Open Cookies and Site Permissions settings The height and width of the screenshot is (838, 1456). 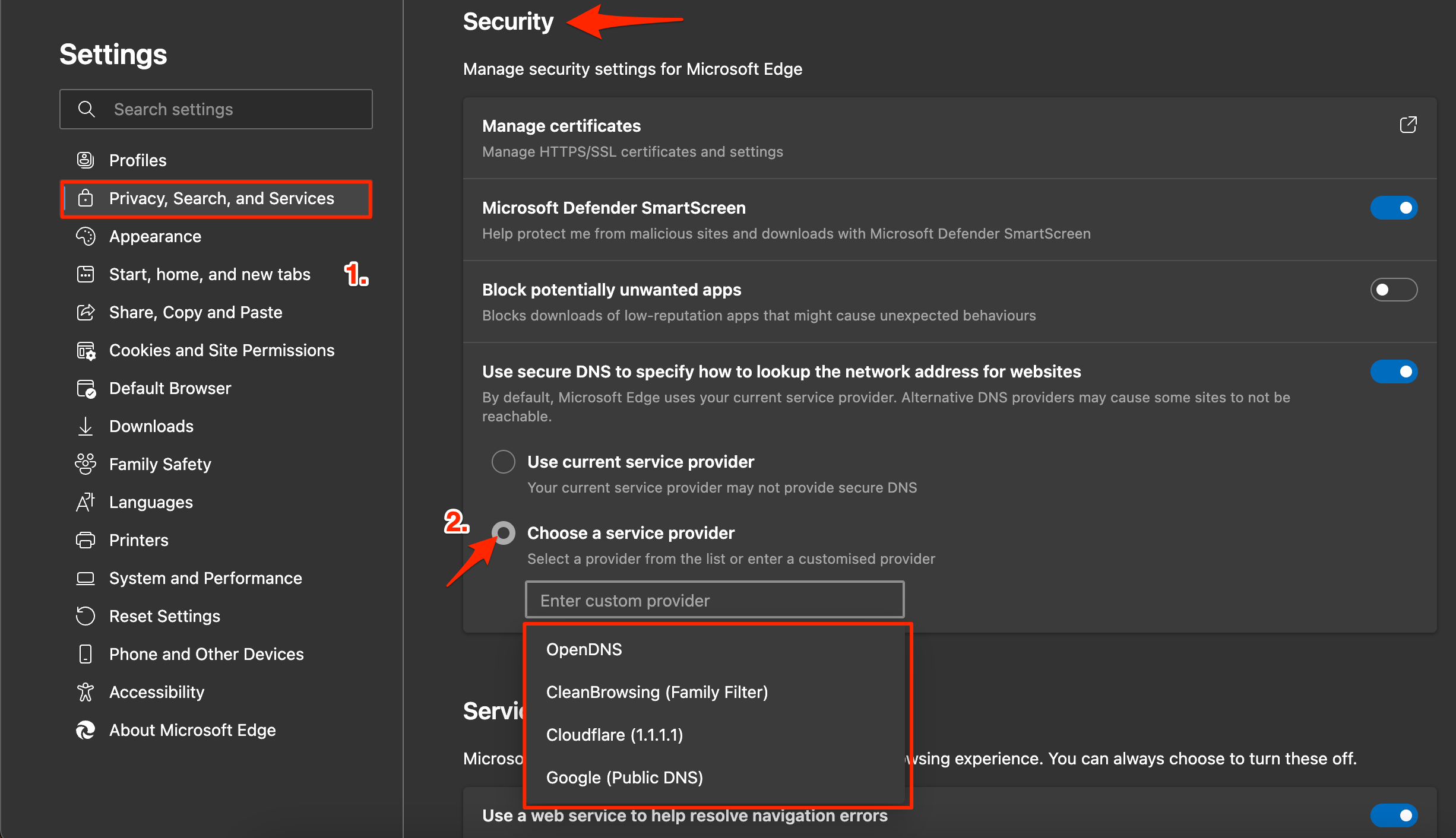coord(222,350)
